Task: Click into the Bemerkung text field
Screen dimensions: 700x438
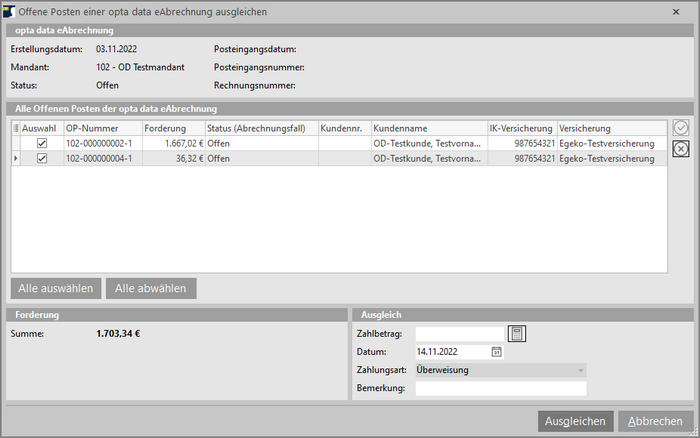Action: click(500, 388)
